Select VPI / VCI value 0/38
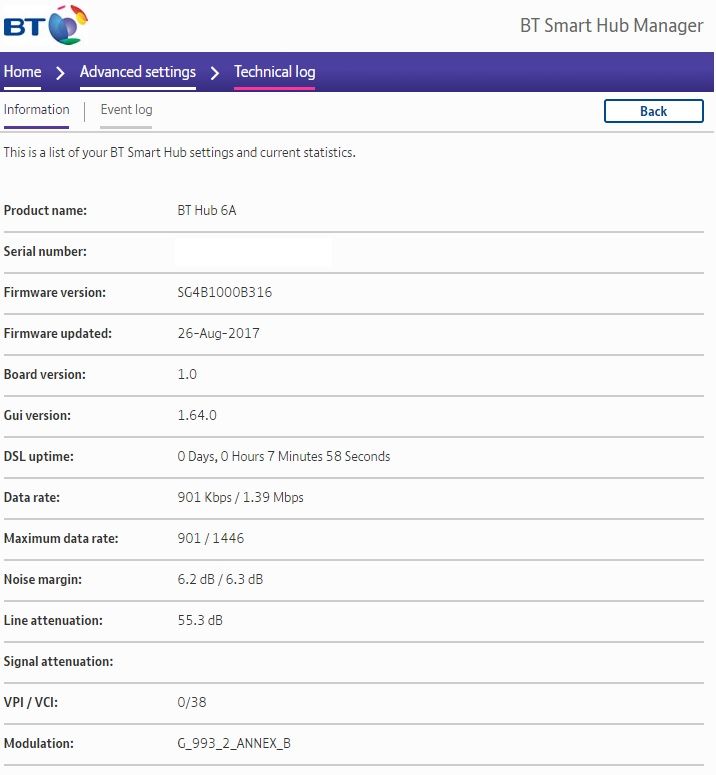 [192, 702]
